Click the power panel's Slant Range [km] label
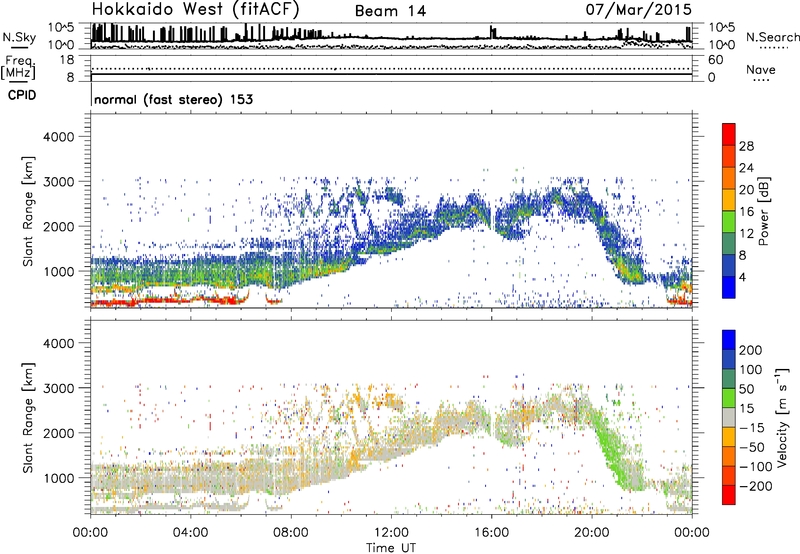 click(x=28, y=211)
